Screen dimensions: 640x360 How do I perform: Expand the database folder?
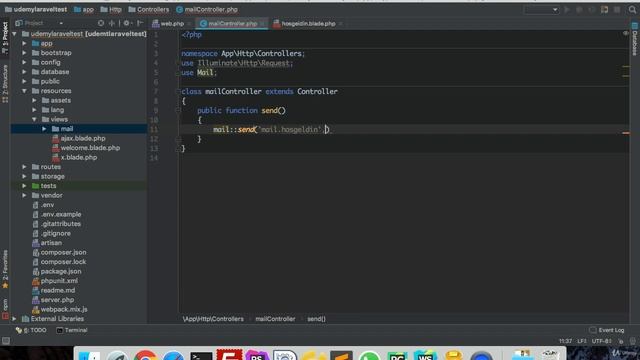(x=24, y=72)
